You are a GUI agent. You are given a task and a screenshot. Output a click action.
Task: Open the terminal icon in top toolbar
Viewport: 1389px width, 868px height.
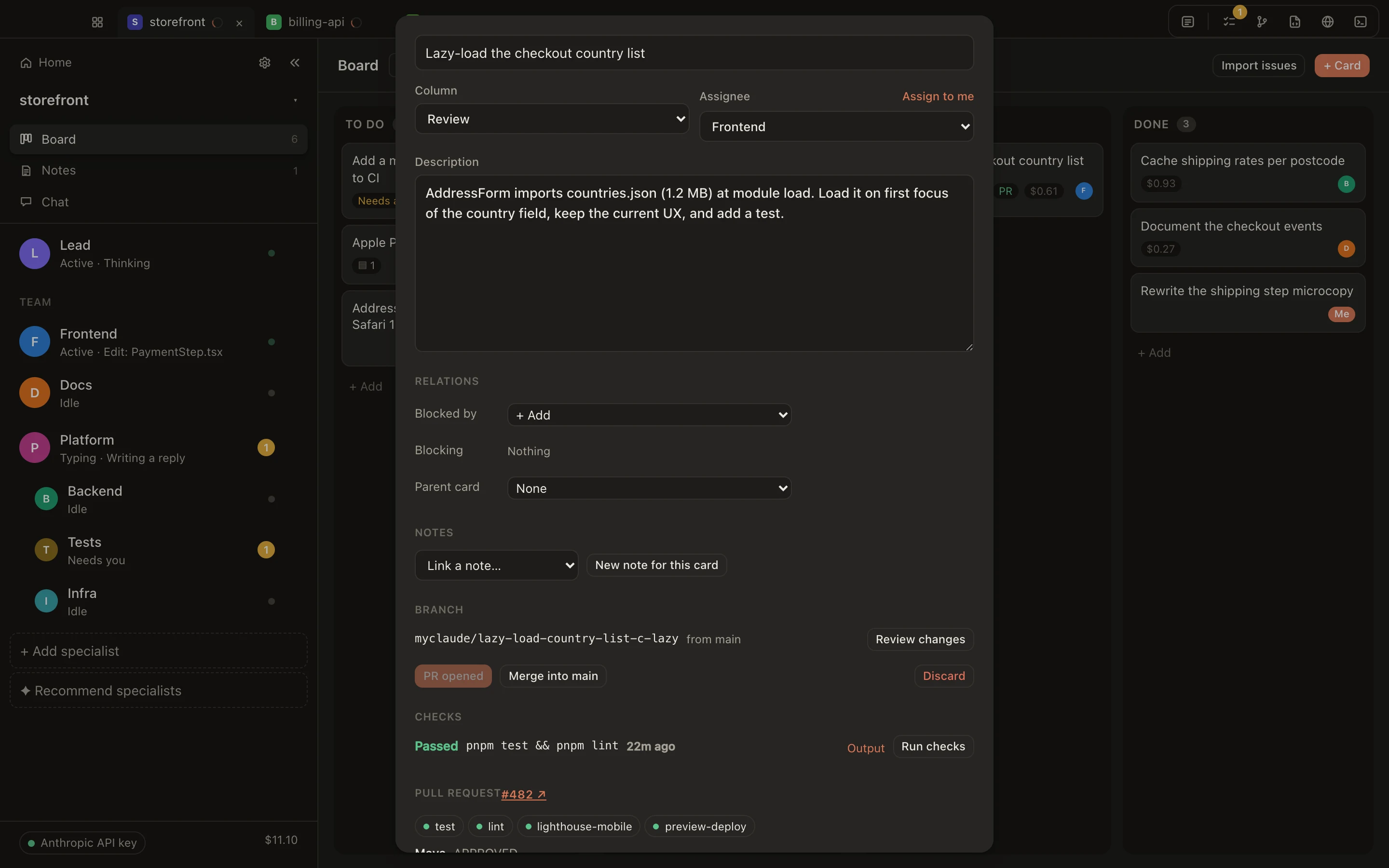(1360, 22)
